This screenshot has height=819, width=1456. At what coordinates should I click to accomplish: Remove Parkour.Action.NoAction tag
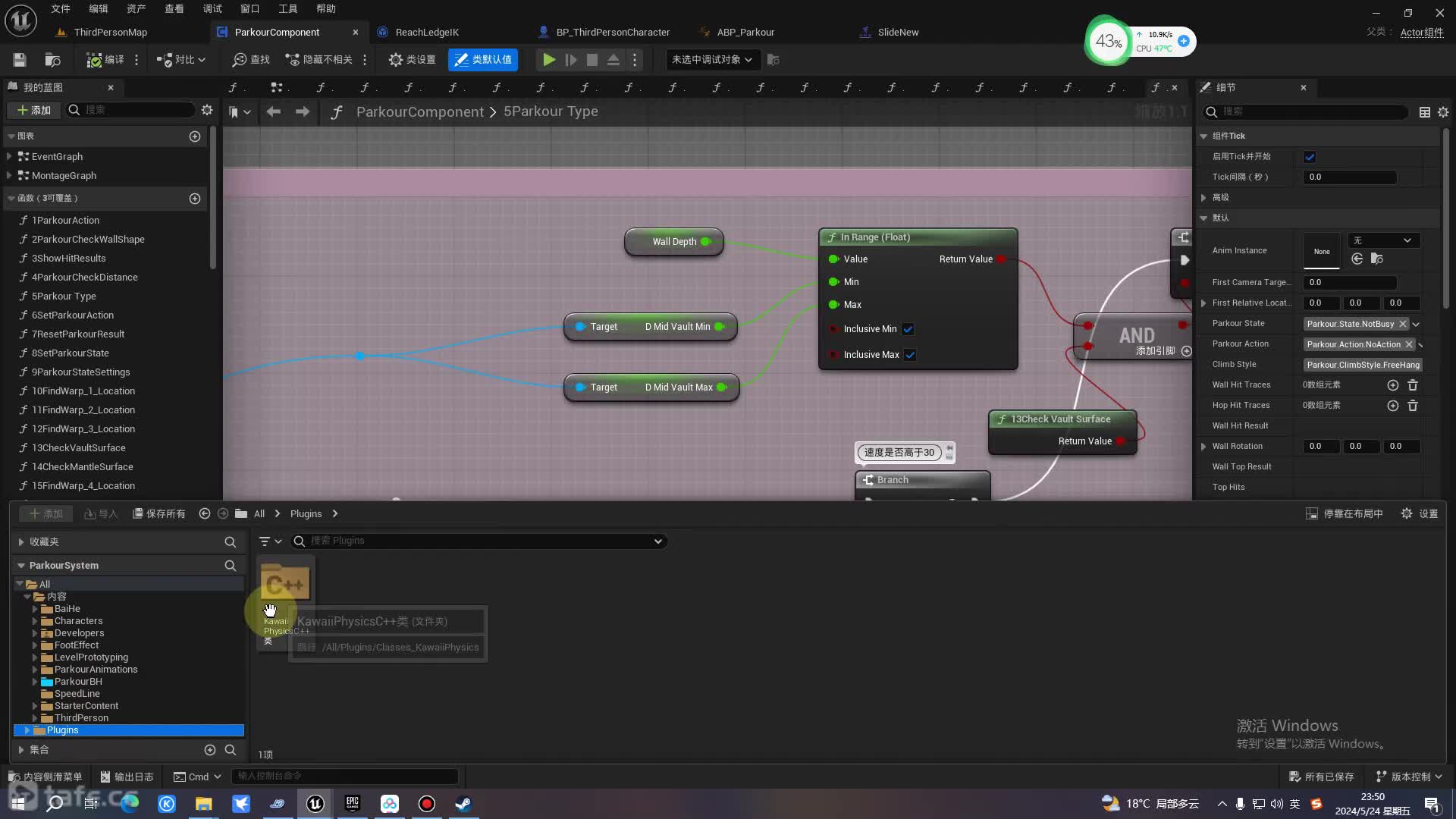tap(1409, 344)
